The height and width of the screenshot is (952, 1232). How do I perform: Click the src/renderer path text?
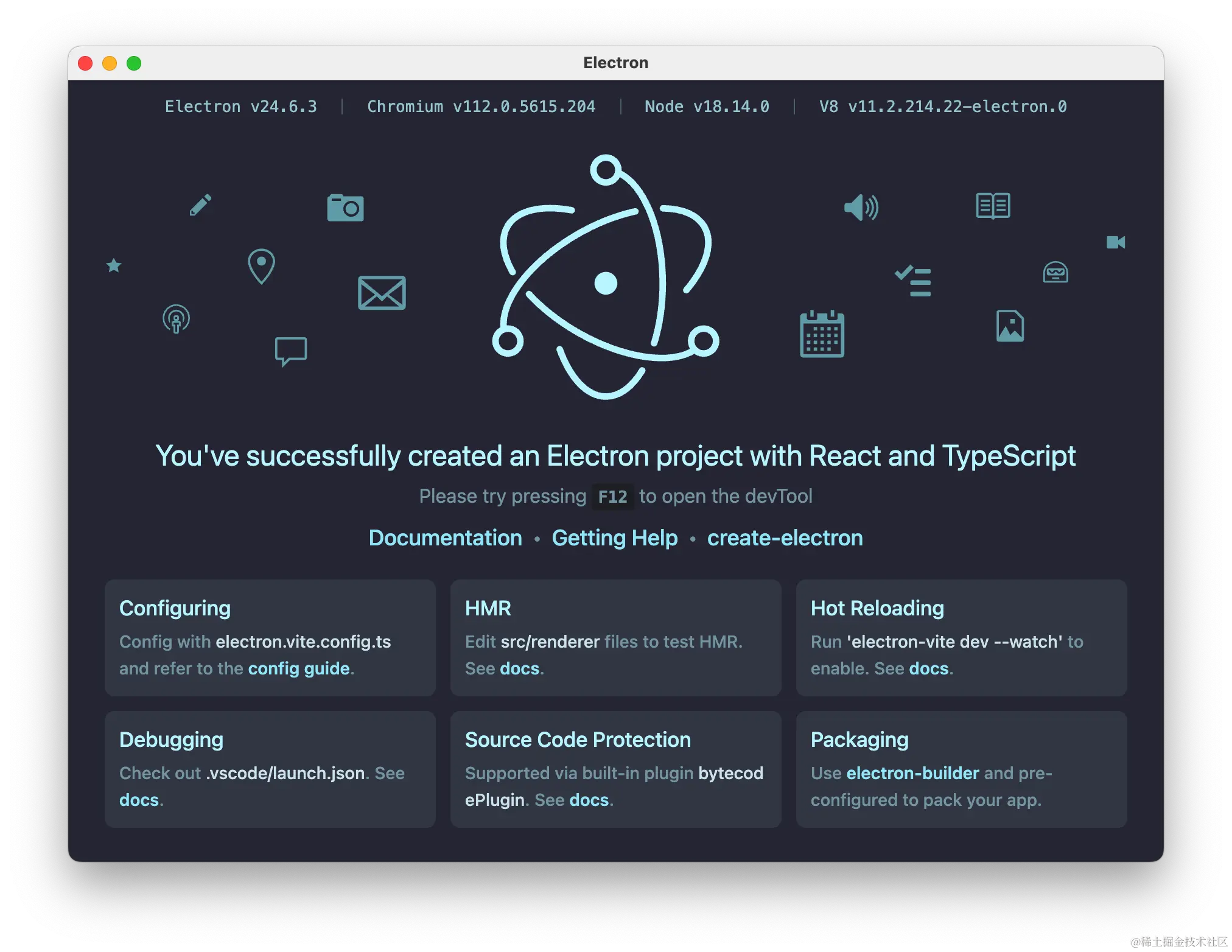pyautogui.click(x=550, y=642)
